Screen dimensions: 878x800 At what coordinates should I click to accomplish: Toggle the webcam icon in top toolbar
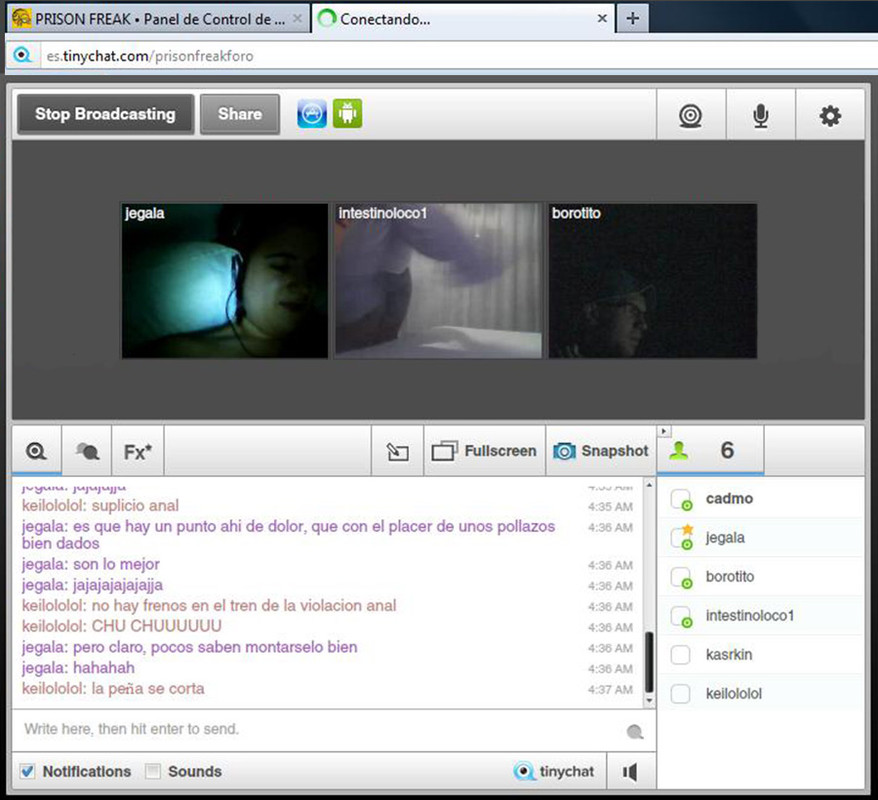point(690,116)
